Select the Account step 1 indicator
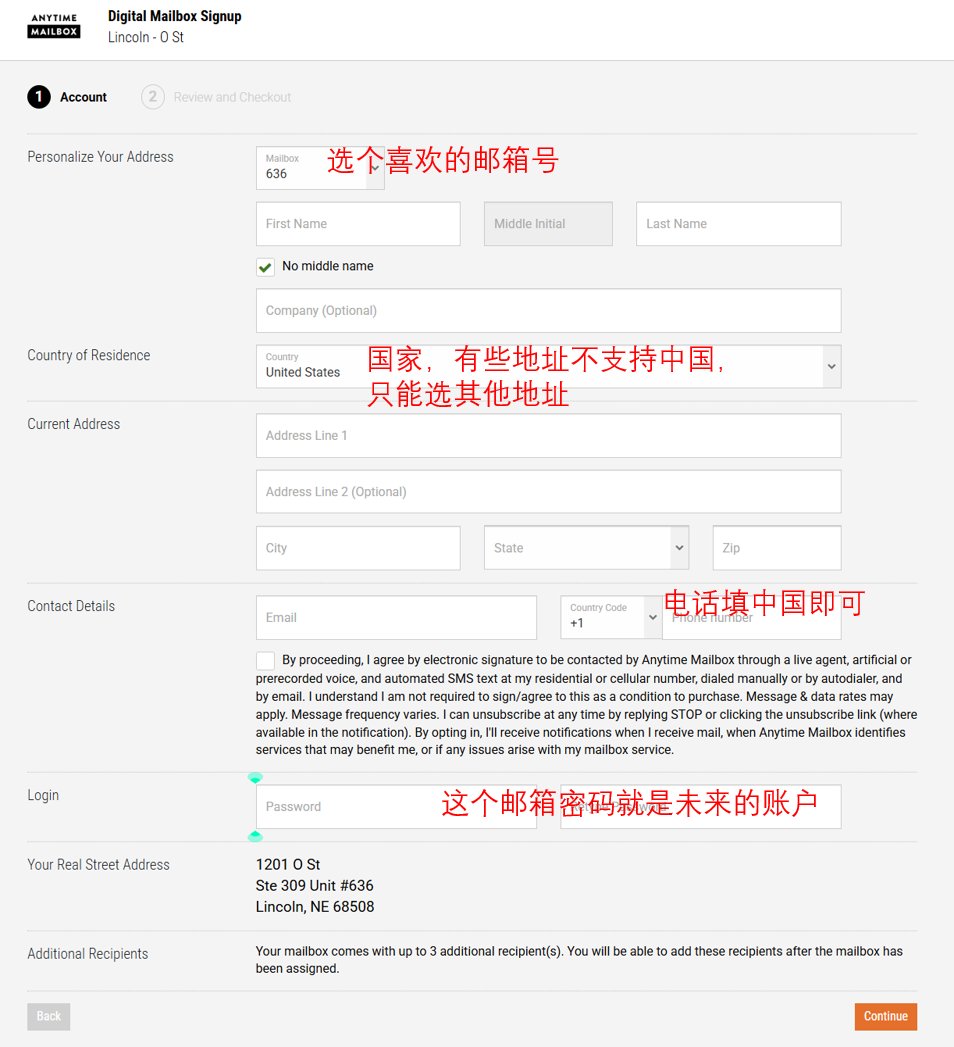954x1047 pixels. click(39, 97)
